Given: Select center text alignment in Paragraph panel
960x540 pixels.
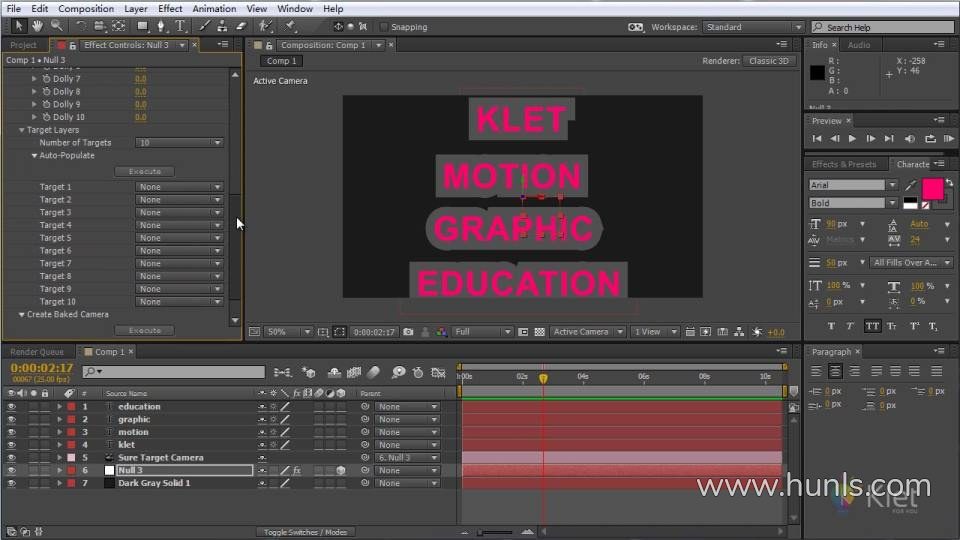Looking at the screenshot, I should [835, 371].
